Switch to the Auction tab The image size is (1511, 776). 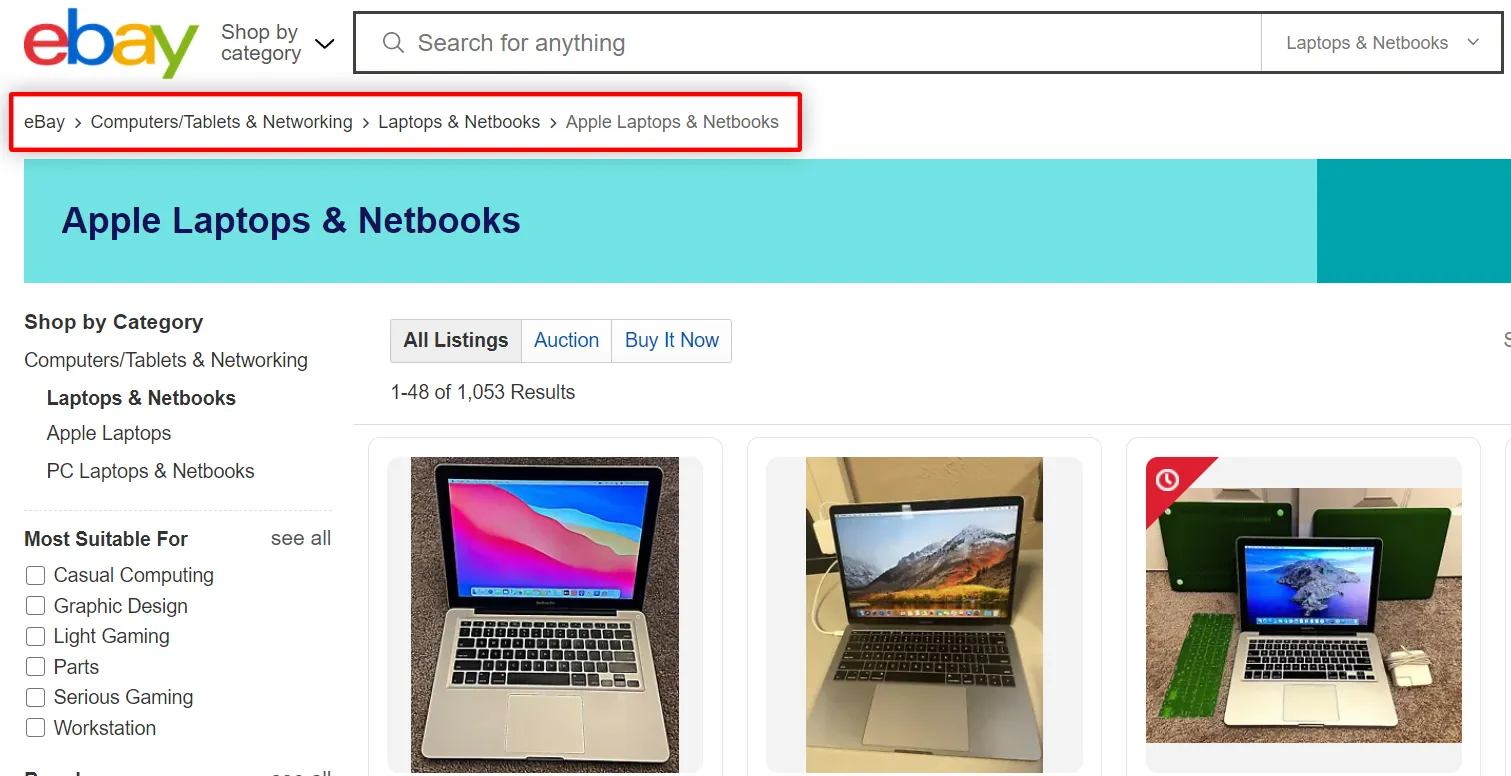click(x=566, y=340)
